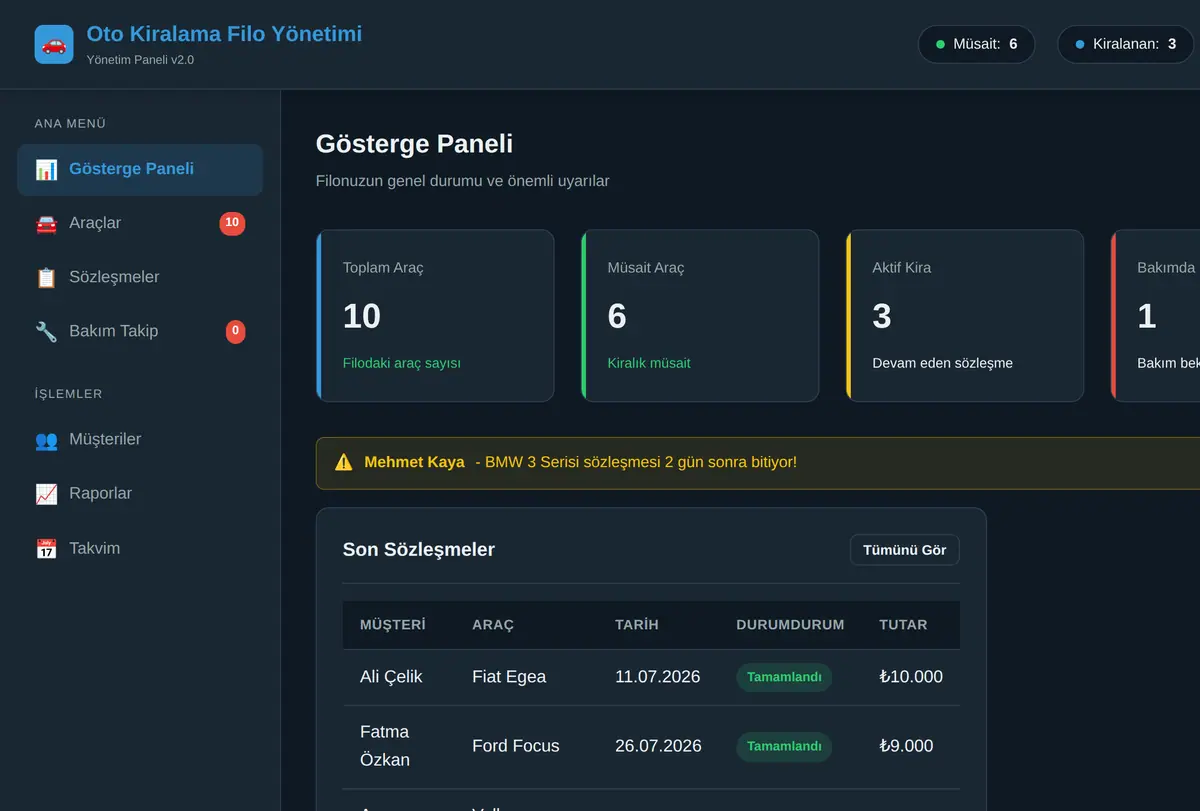The width and height of the screenshot is (1200, 811).
Task: Select the Bakımda stat card
Action: pyautogui.click(x=1156, y=316)
